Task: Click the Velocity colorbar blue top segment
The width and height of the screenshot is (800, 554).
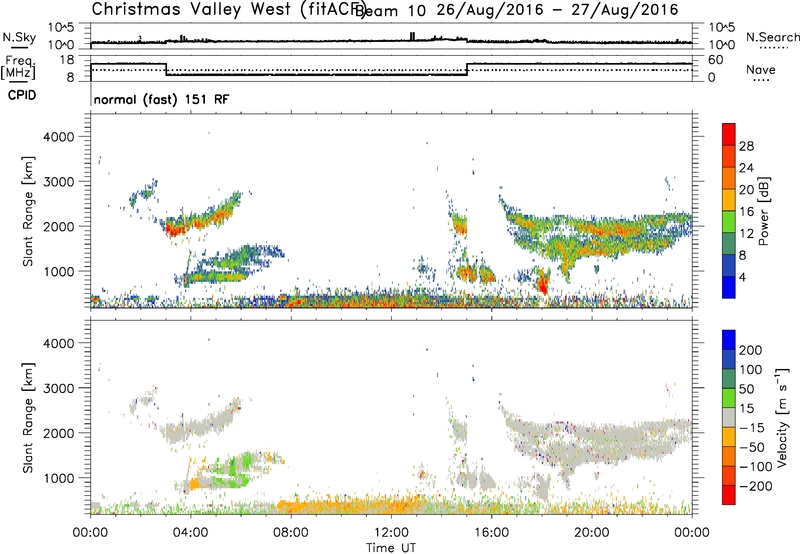Action: (729, 340)
